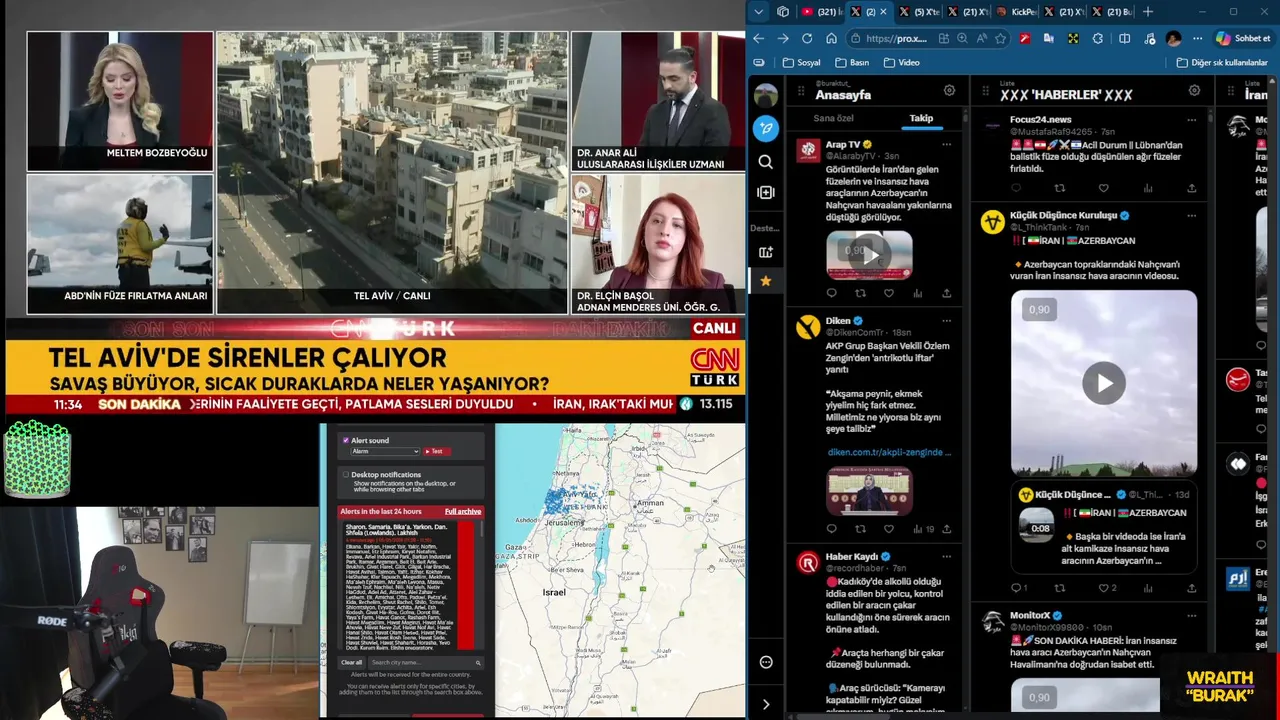Go forward in the Edge browser
This screenshot has height=720, width=1280.
(x=783, y=38)
